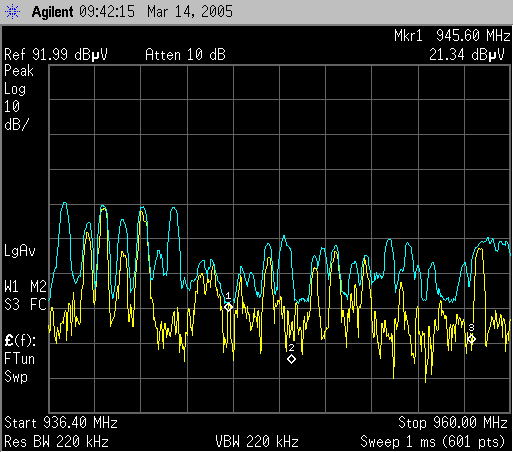The height and width of the screenshot is (452, 513).
Task: Click the Log scale type label
Action: coord(15,89)
